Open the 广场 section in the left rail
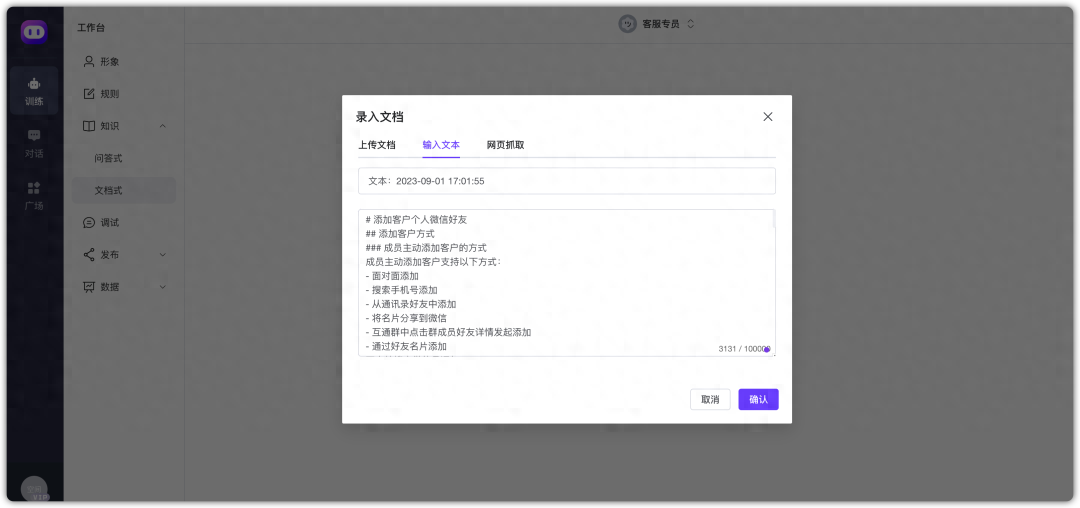This screenshot has width=1080, height=508. click(34, 195)
